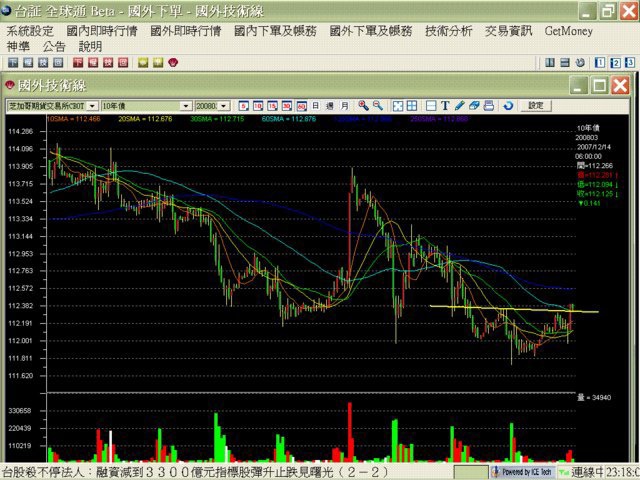
Task: Click the red 回 toolbar icon
Action: [x=123, y=62]
